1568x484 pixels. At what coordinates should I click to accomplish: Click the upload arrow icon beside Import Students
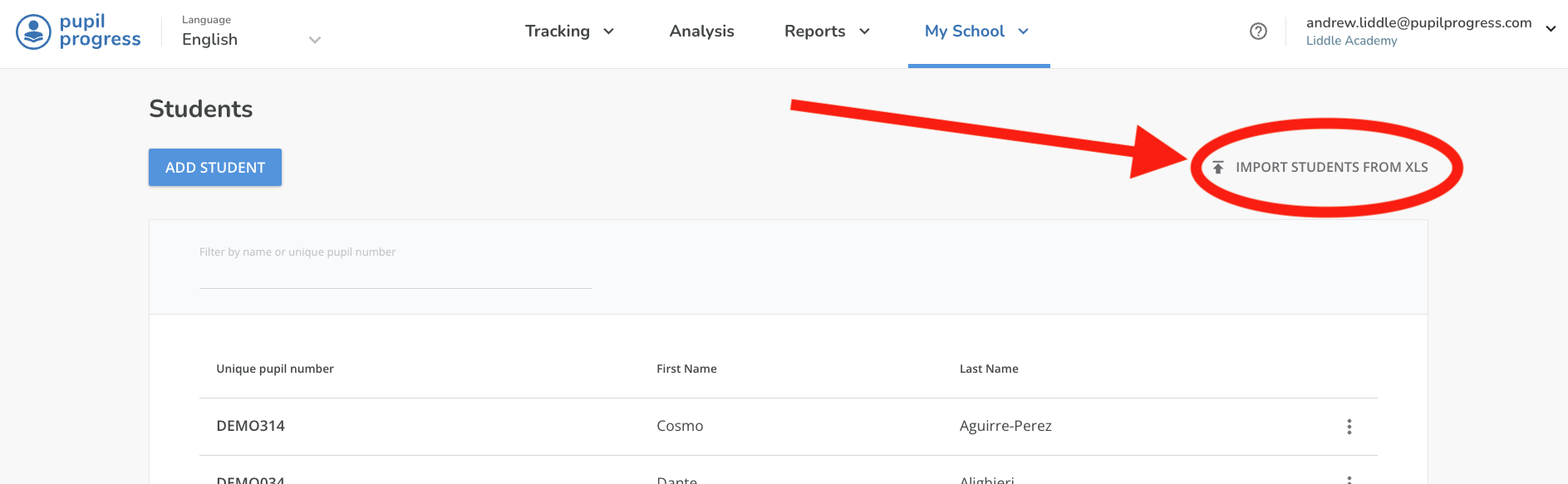1218,168
